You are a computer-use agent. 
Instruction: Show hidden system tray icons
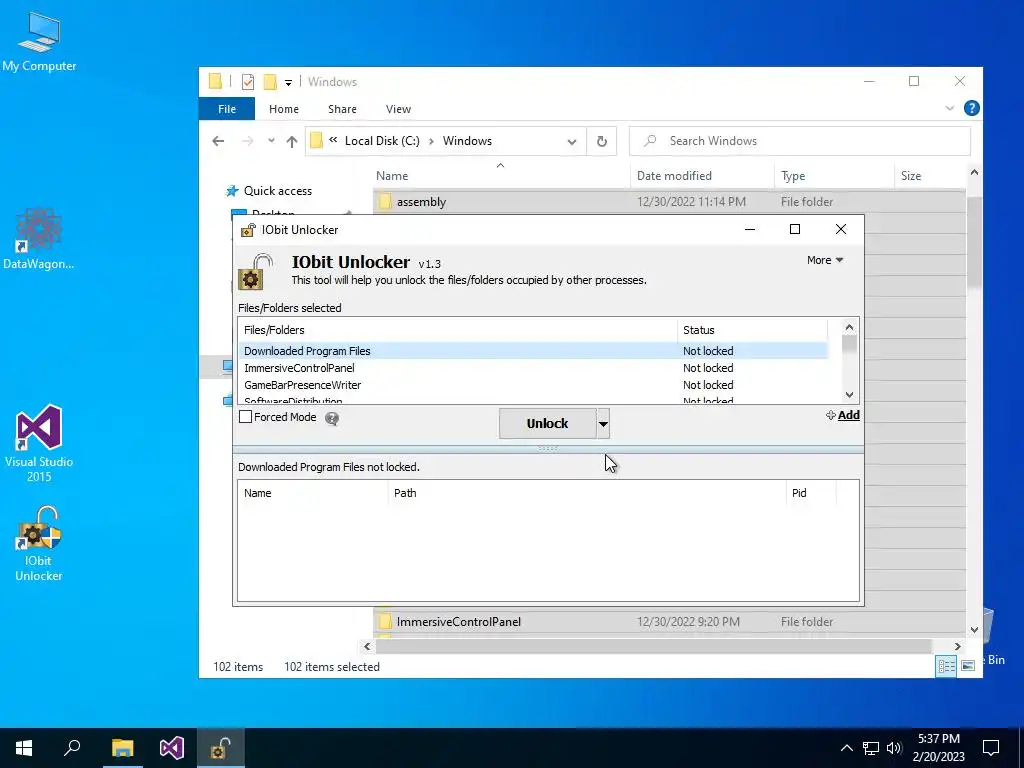846,748
